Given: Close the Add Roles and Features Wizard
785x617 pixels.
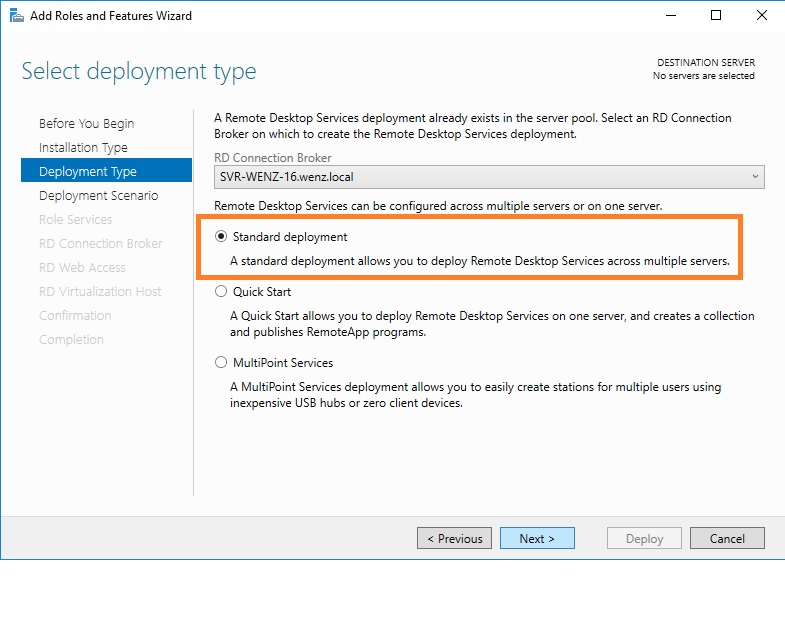Looking at the screenshot, I should point(761,16).
